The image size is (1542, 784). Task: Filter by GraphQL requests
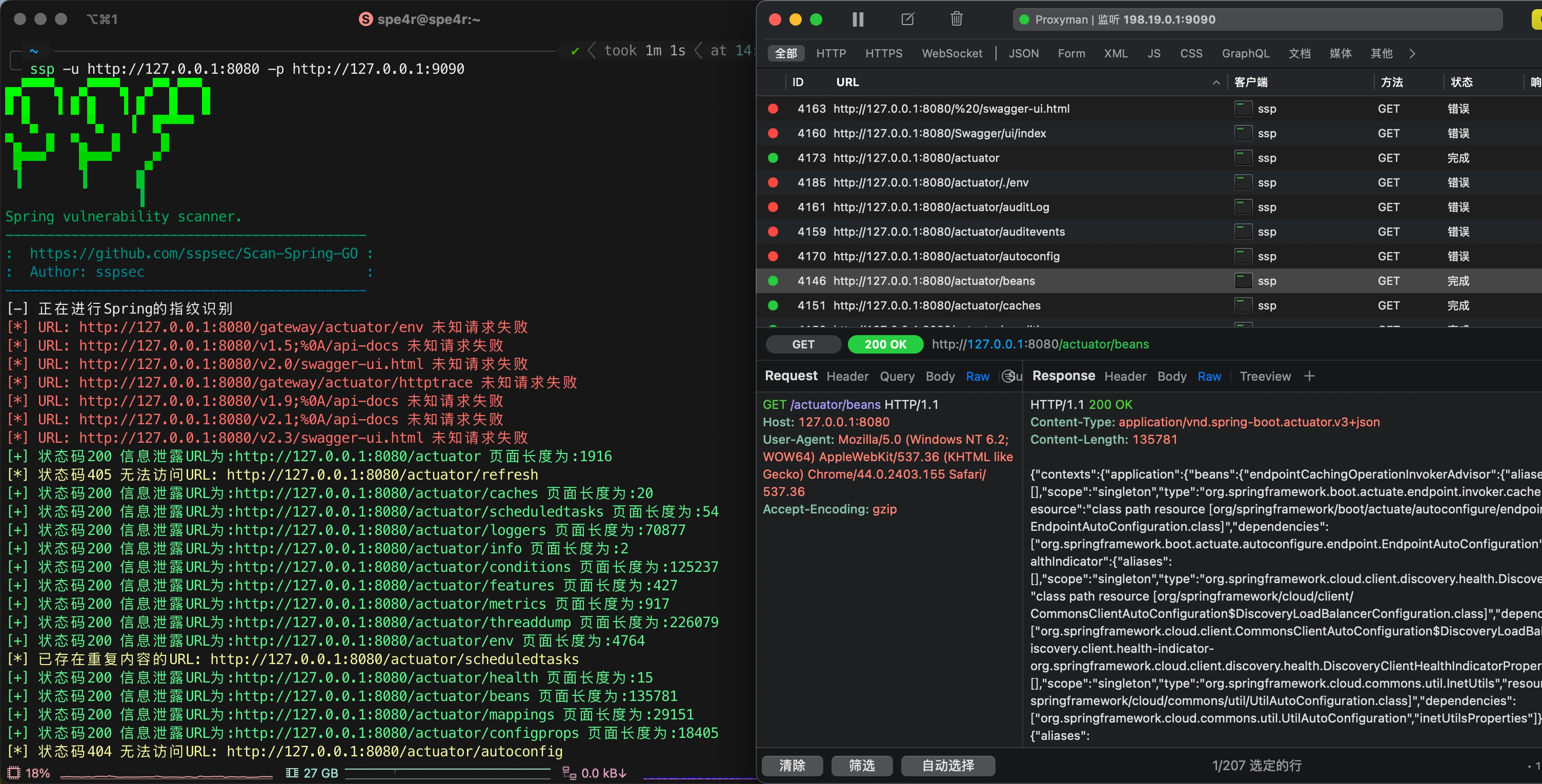[x=1245, y=53]
